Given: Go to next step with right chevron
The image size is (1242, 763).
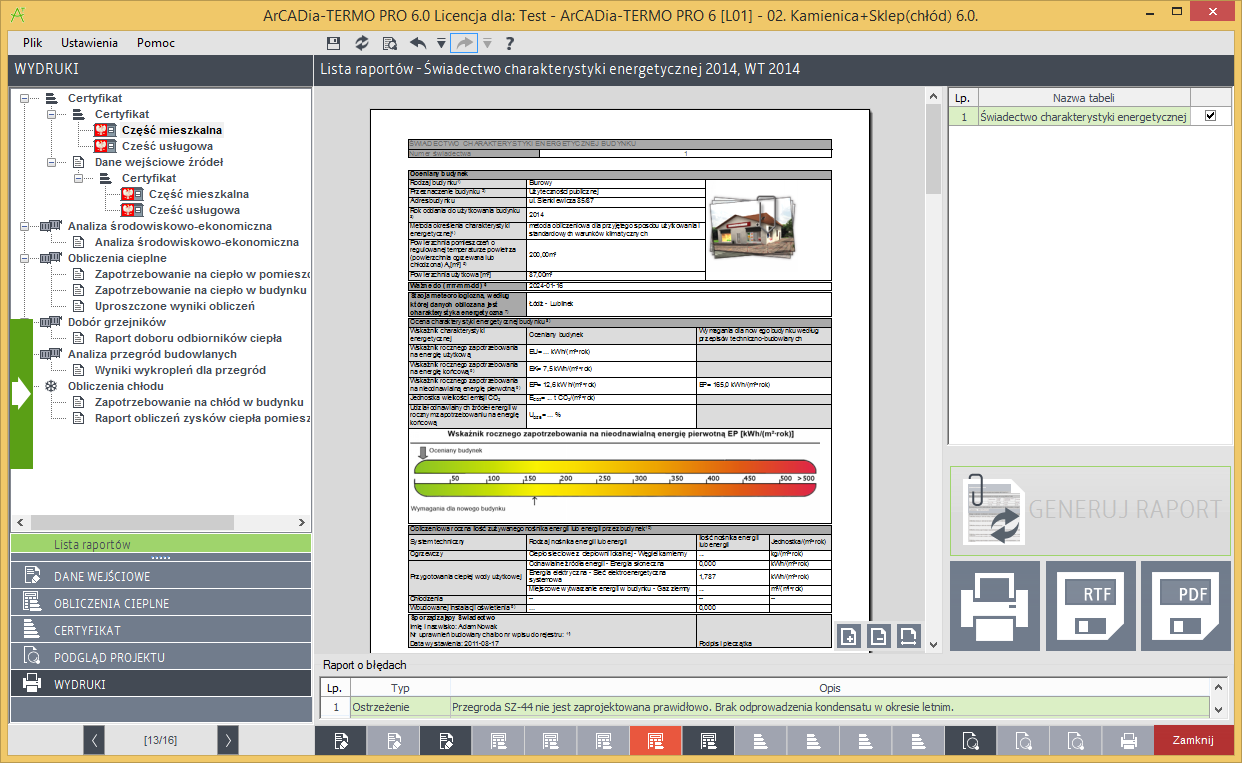Looking at the screenshot, I should coord(228,741).
